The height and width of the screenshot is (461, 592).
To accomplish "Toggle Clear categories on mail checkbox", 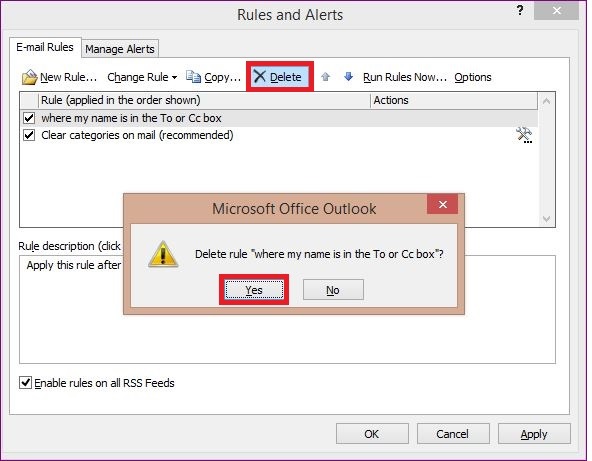I will tap(29, 135).
